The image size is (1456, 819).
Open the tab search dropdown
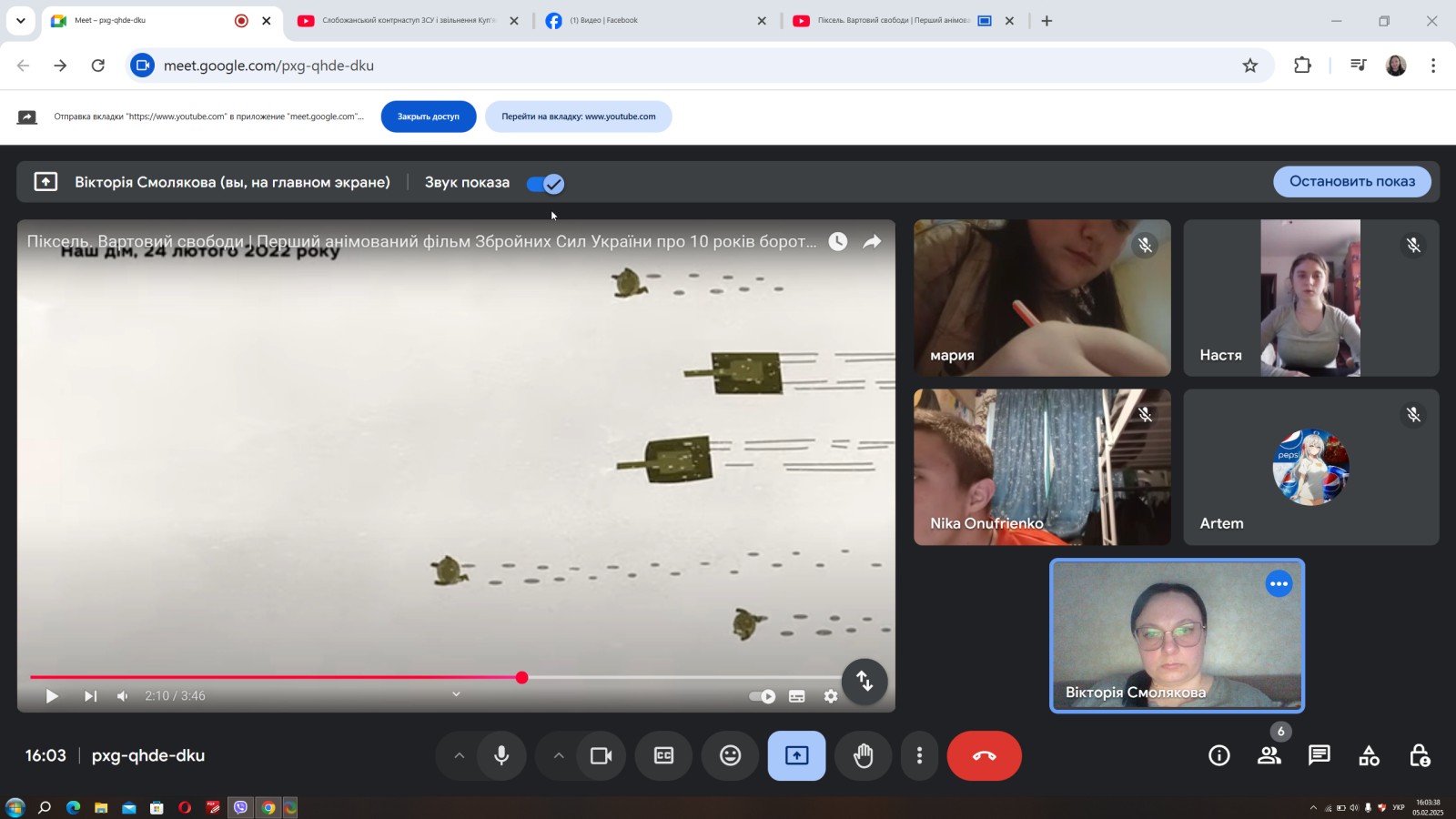[x=20, y=20]
